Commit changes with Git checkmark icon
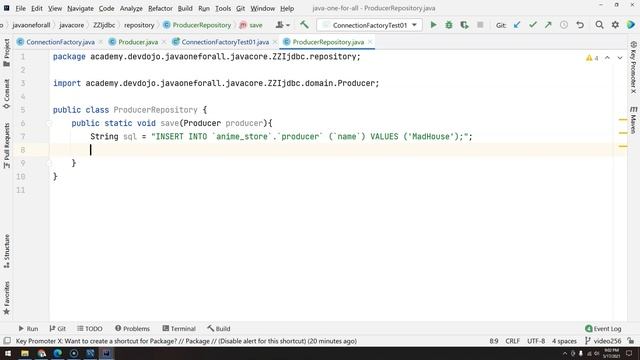Viewport: 640px width, 360px height. coord(533,25)
